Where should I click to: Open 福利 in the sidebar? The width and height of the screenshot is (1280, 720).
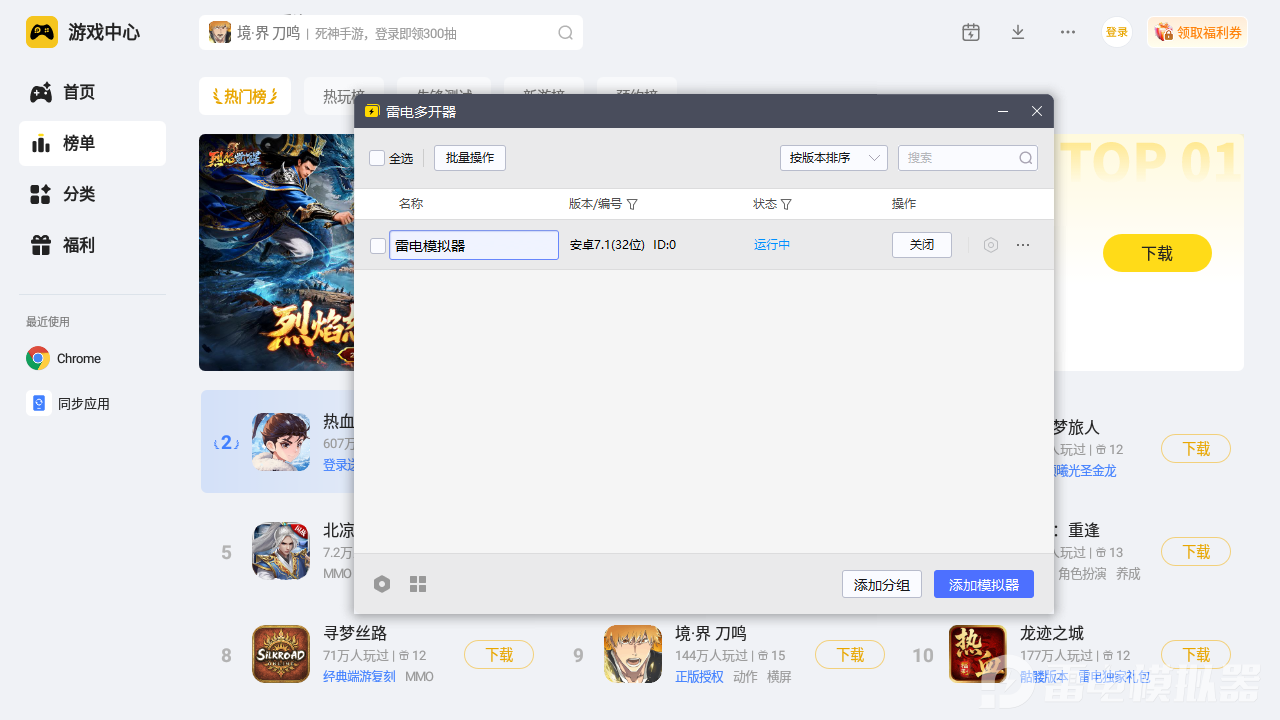point(92,245)
